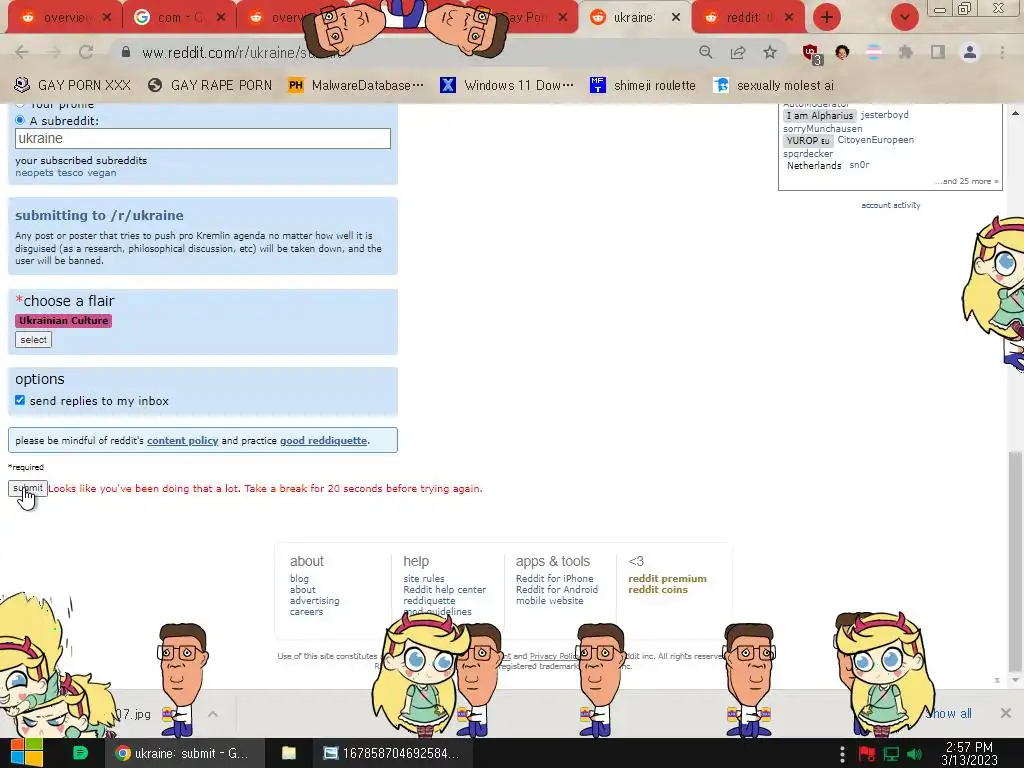Click the forward navigation arrow
This screenshot has width=1024, height=768.
(54, 52)
